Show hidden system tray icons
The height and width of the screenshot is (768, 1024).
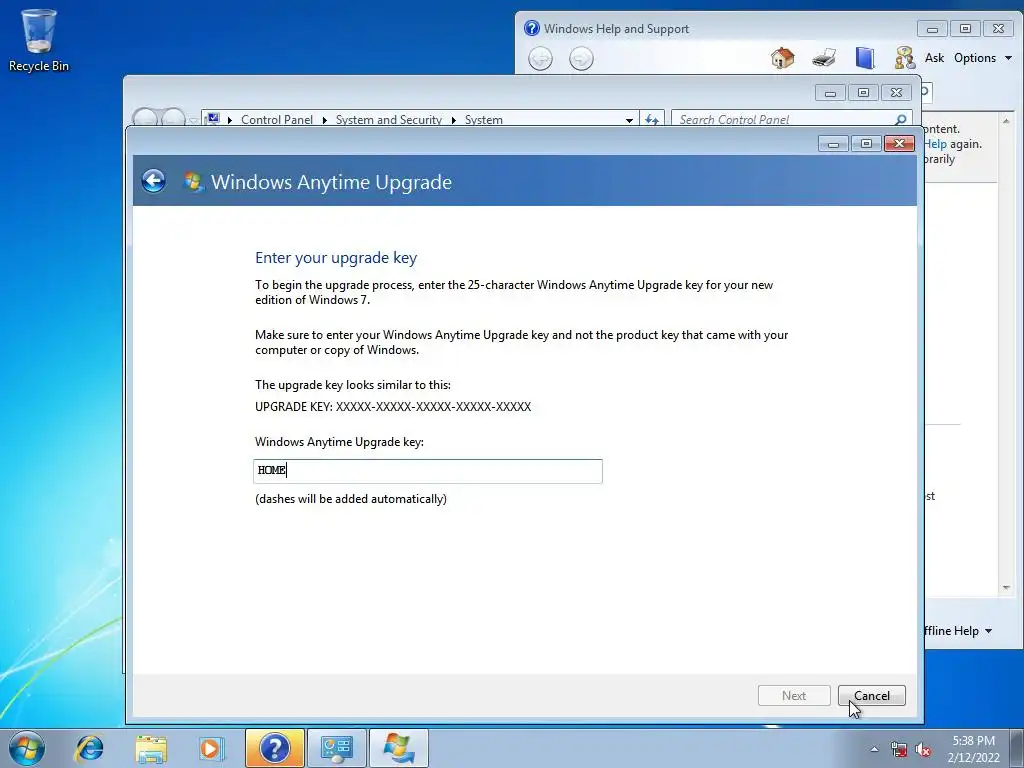[874, 749]
